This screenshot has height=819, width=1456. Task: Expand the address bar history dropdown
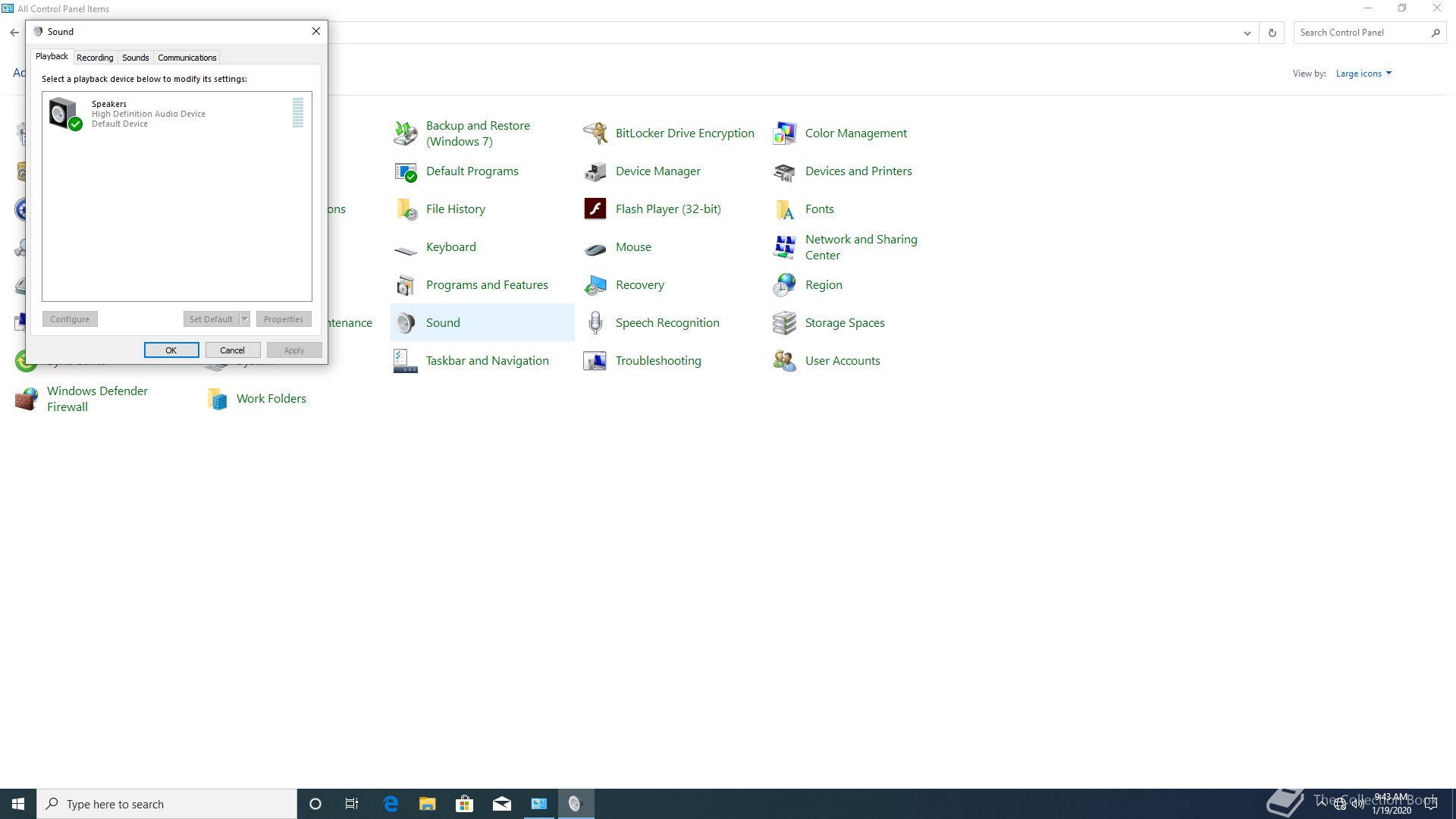[1247, 33]
